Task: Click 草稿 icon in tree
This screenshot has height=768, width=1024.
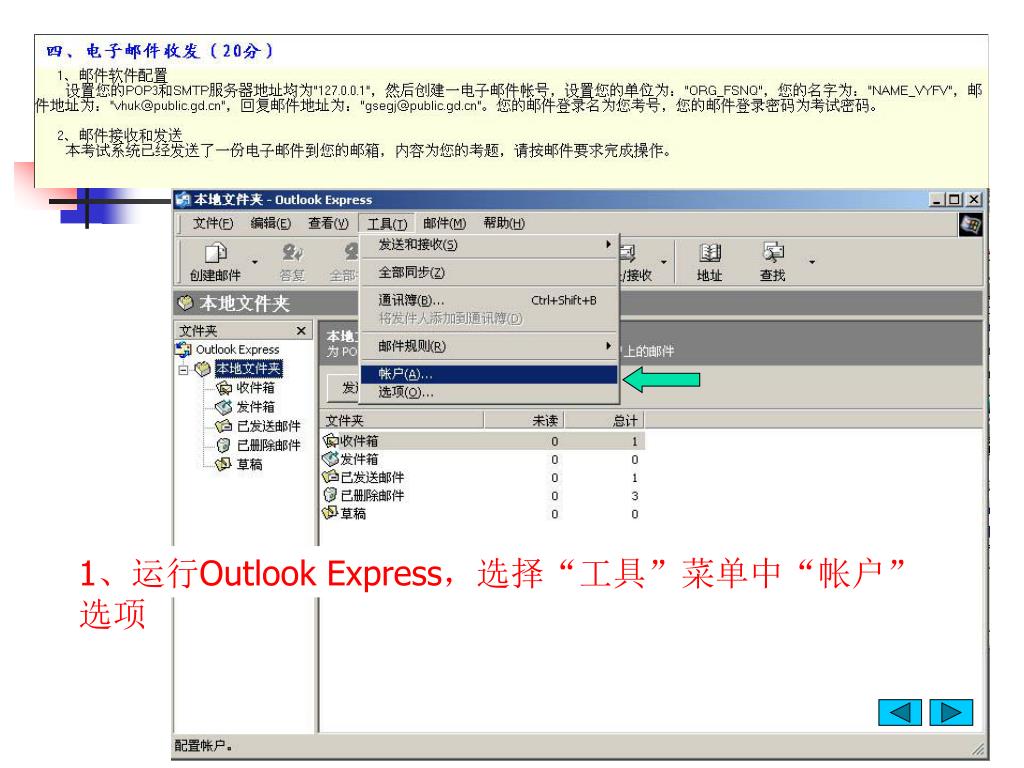Action: tap(224, 464)
